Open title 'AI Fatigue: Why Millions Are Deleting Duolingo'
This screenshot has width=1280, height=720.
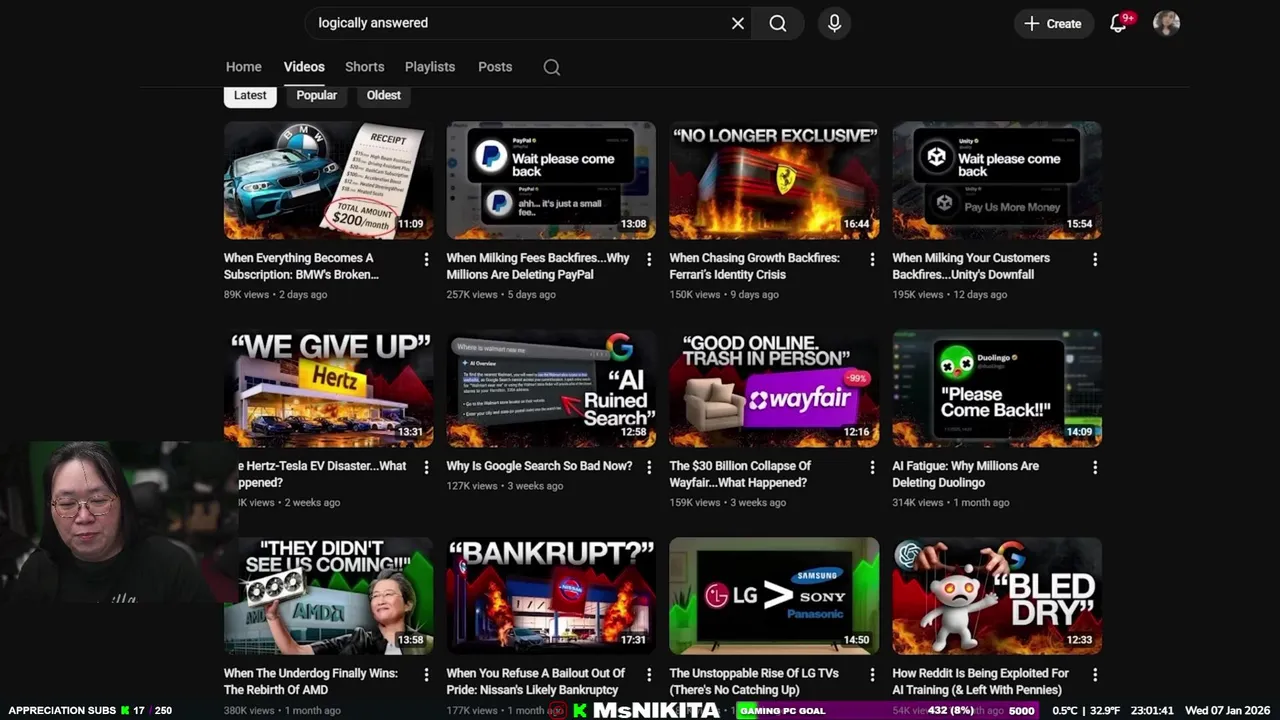click(x=966, y=474)
